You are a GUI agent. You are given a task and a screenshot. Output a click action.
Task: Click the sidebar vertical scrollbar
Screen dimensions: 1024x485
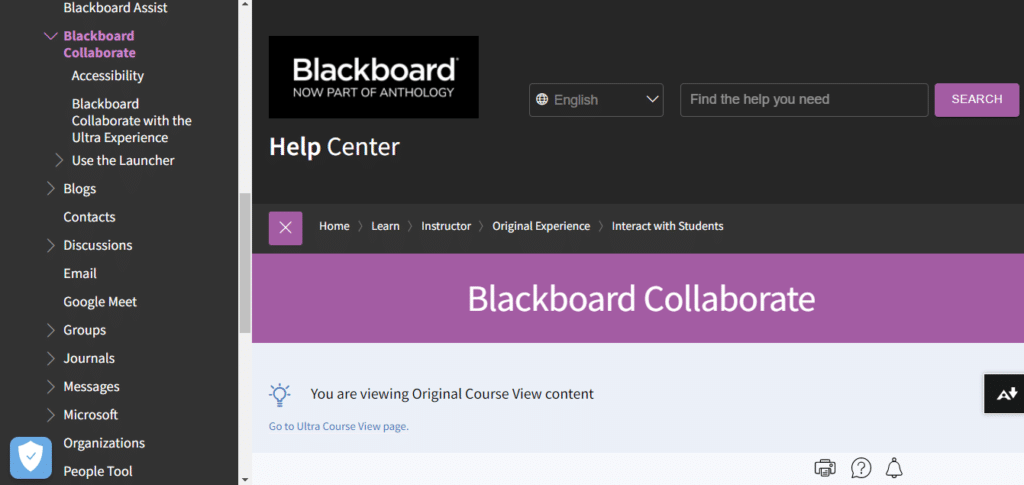[245, 260]
